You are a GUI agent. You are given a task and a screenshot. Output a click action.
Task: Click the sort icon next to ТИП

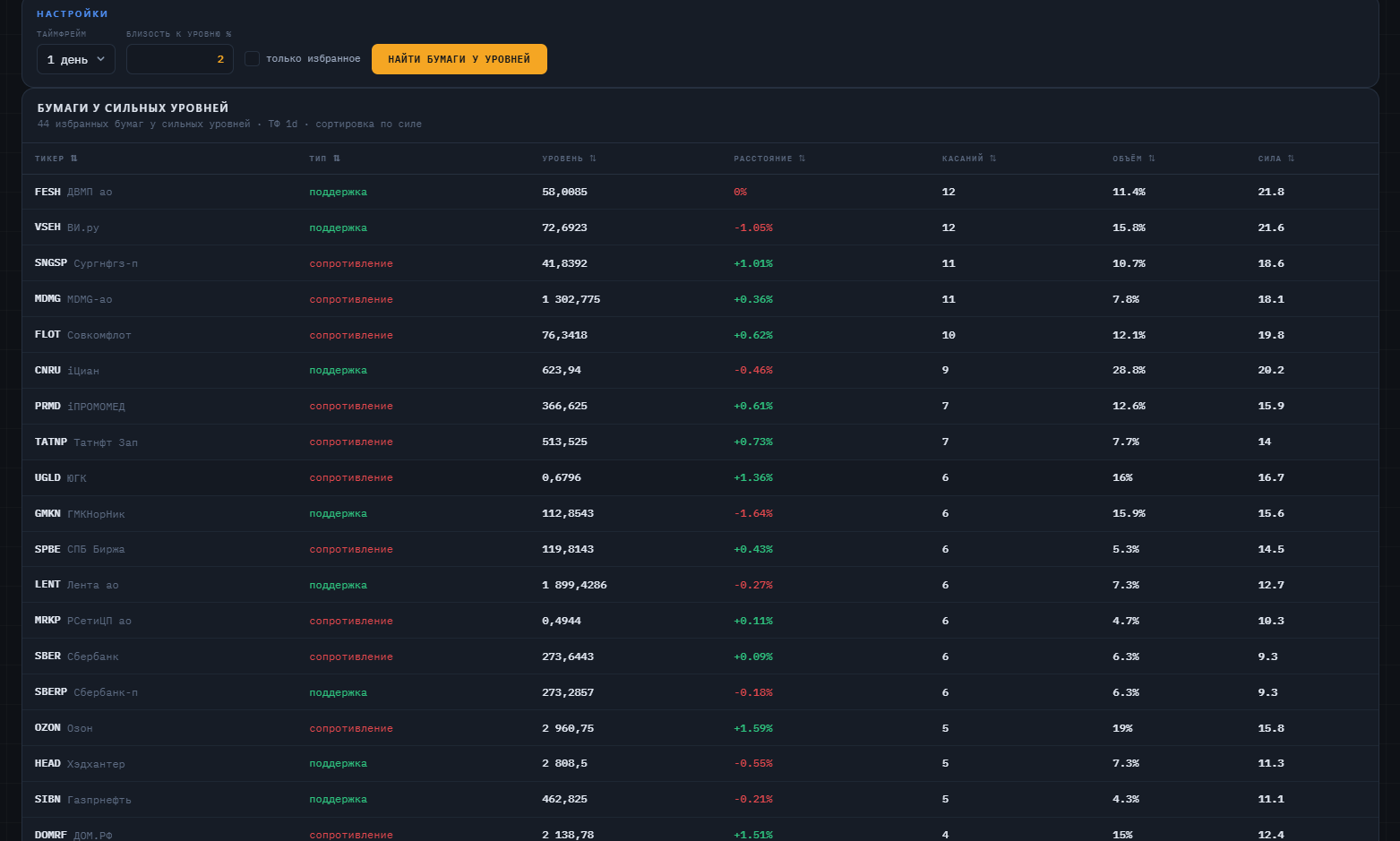tap(337, 159)
